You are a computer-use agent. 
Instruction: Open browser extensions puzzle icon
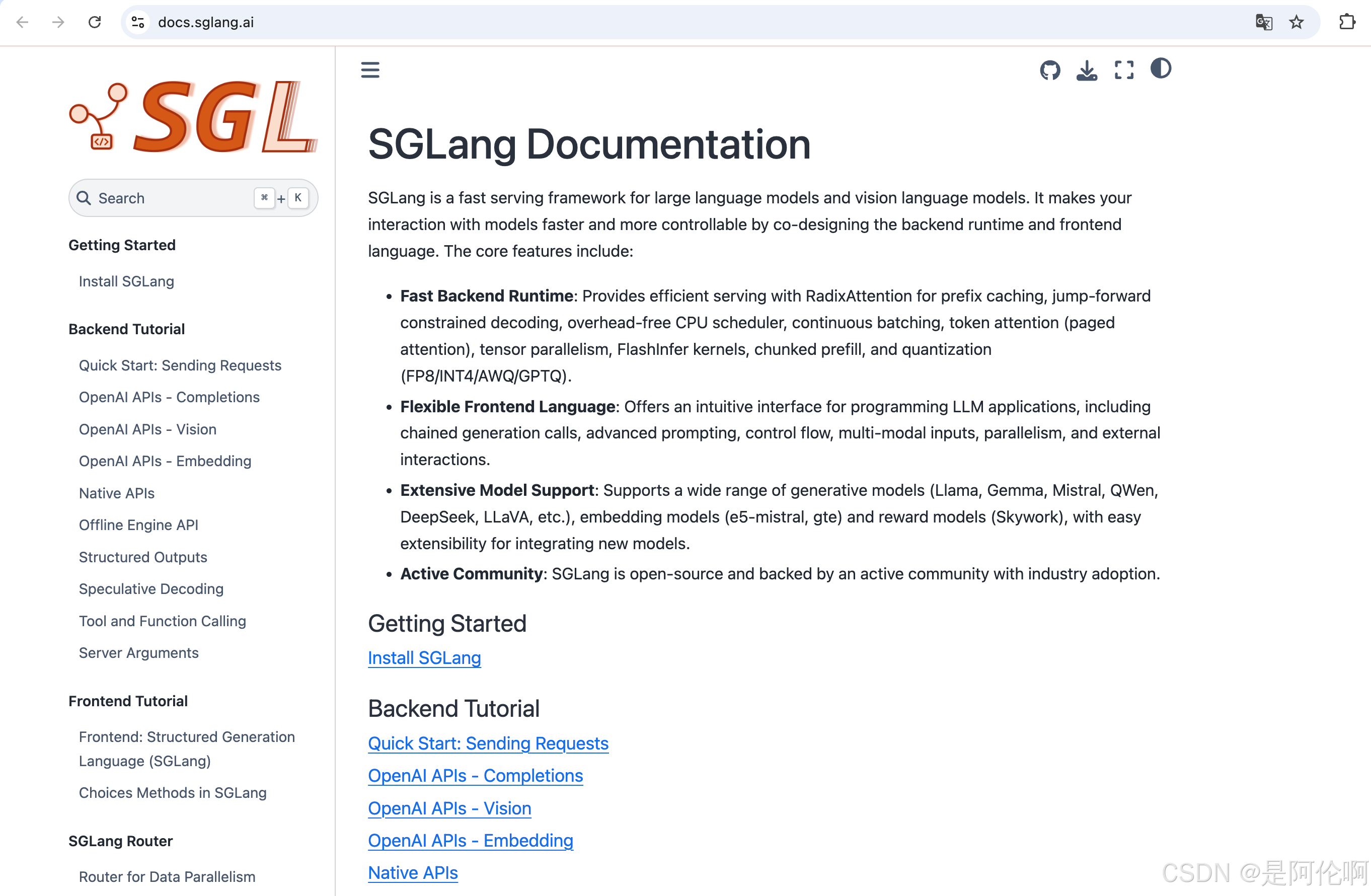coord(1347,22)
